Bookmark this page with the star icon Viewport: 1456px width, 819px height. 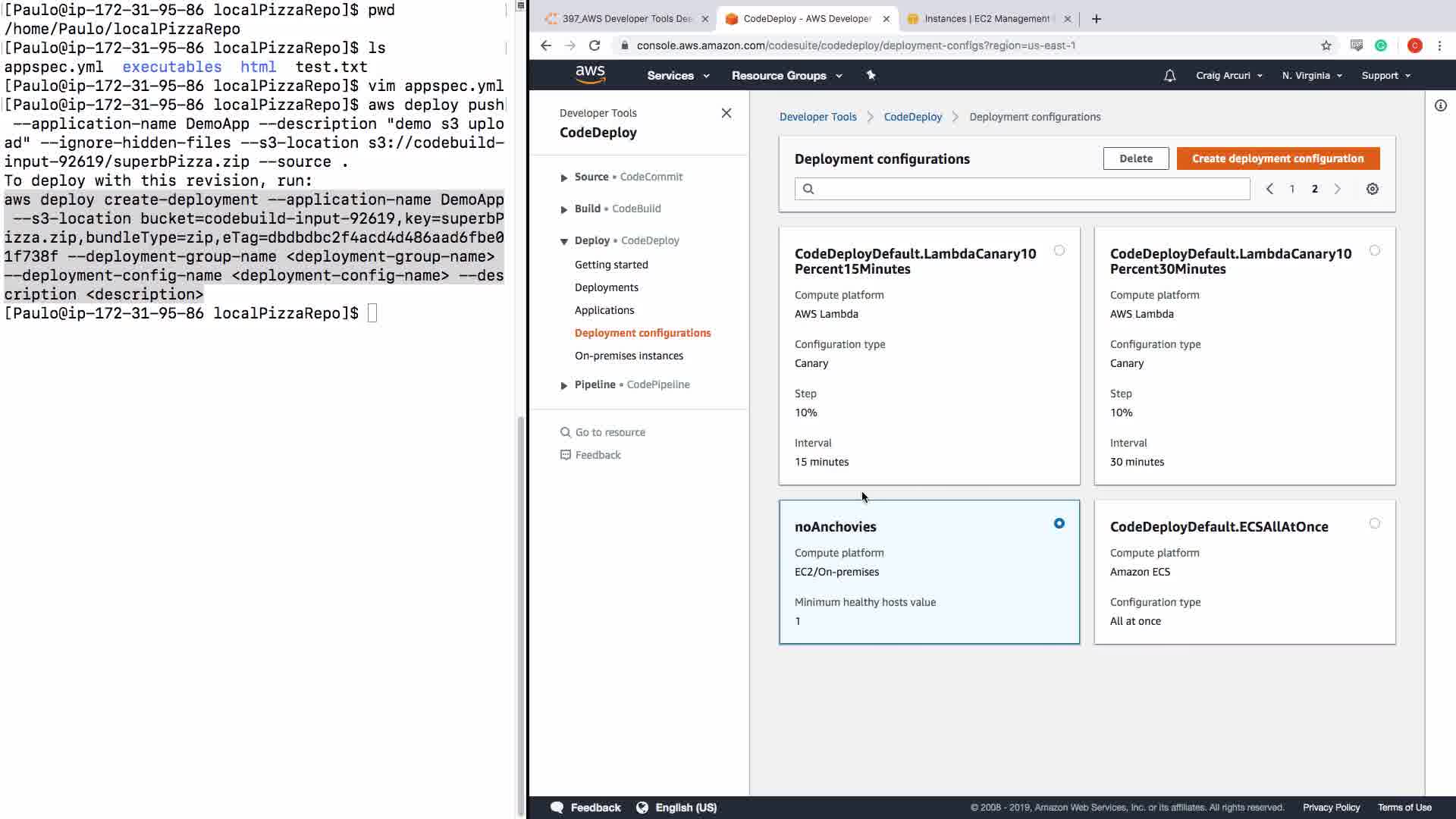[x=1326, y=45]
